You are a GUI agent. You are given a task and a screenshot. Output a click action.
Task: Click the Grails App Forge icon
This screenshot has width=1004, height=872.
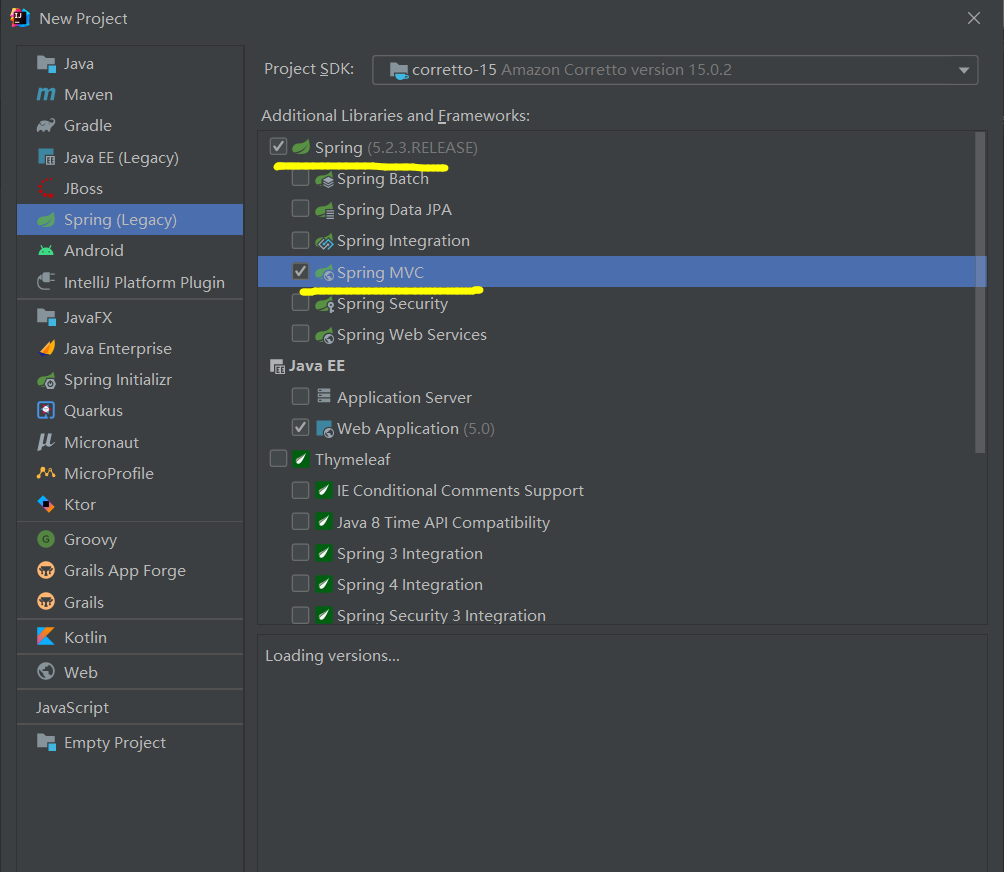(x=46, y=570)
